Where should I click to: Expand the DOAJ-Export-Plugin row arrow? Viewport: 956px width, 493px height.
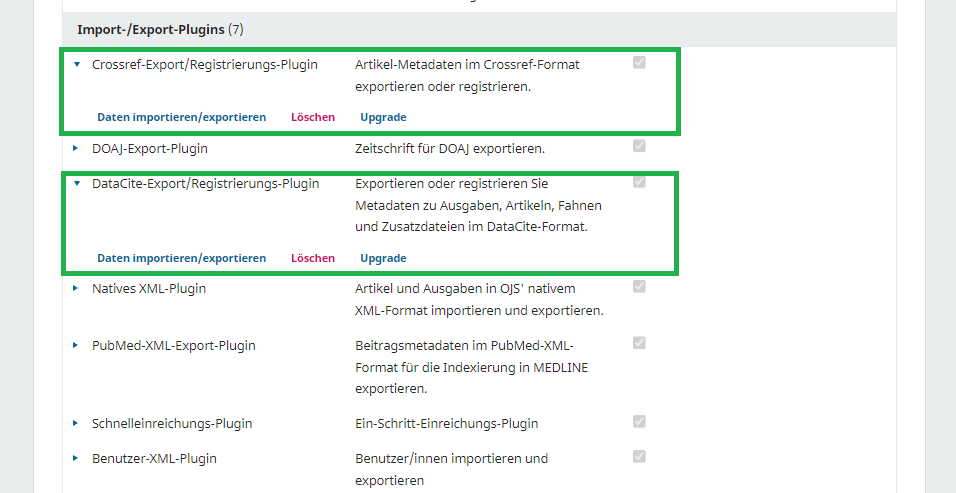pos(76,148)
